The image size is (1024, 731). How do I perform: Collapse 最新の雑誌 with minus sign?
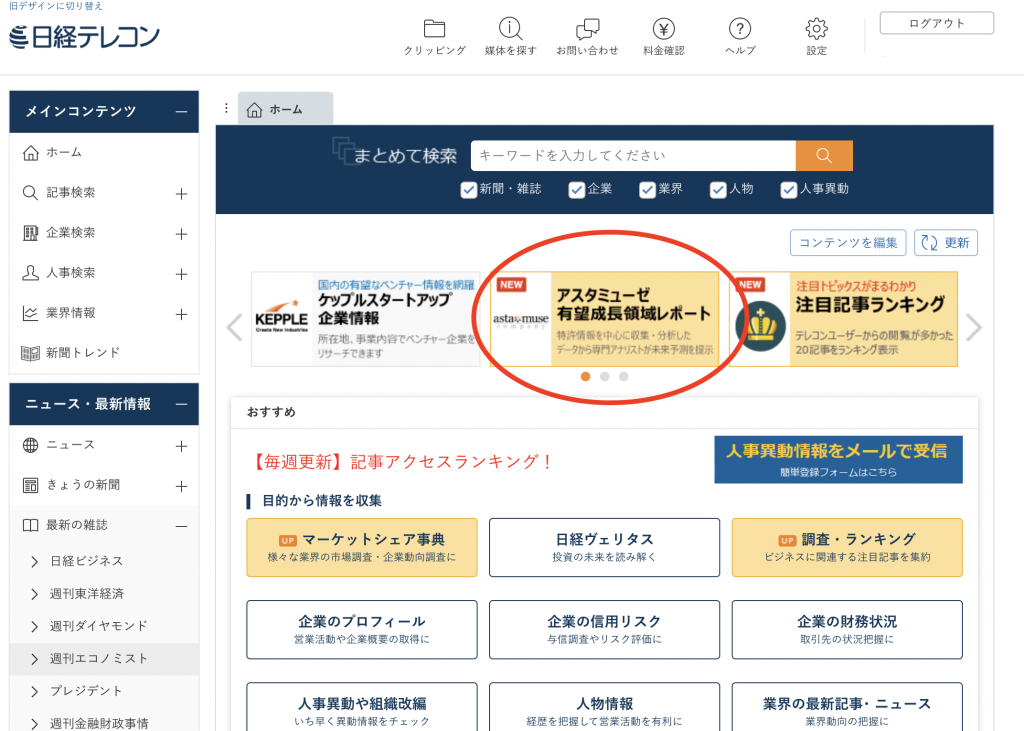tap(182, 527)
